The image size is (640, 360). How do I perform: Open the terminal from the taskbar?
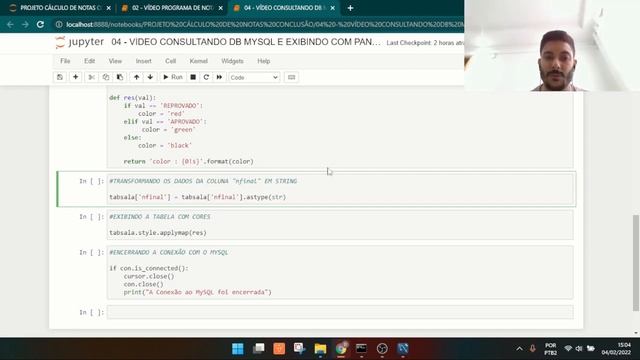[x=361, y=349]
